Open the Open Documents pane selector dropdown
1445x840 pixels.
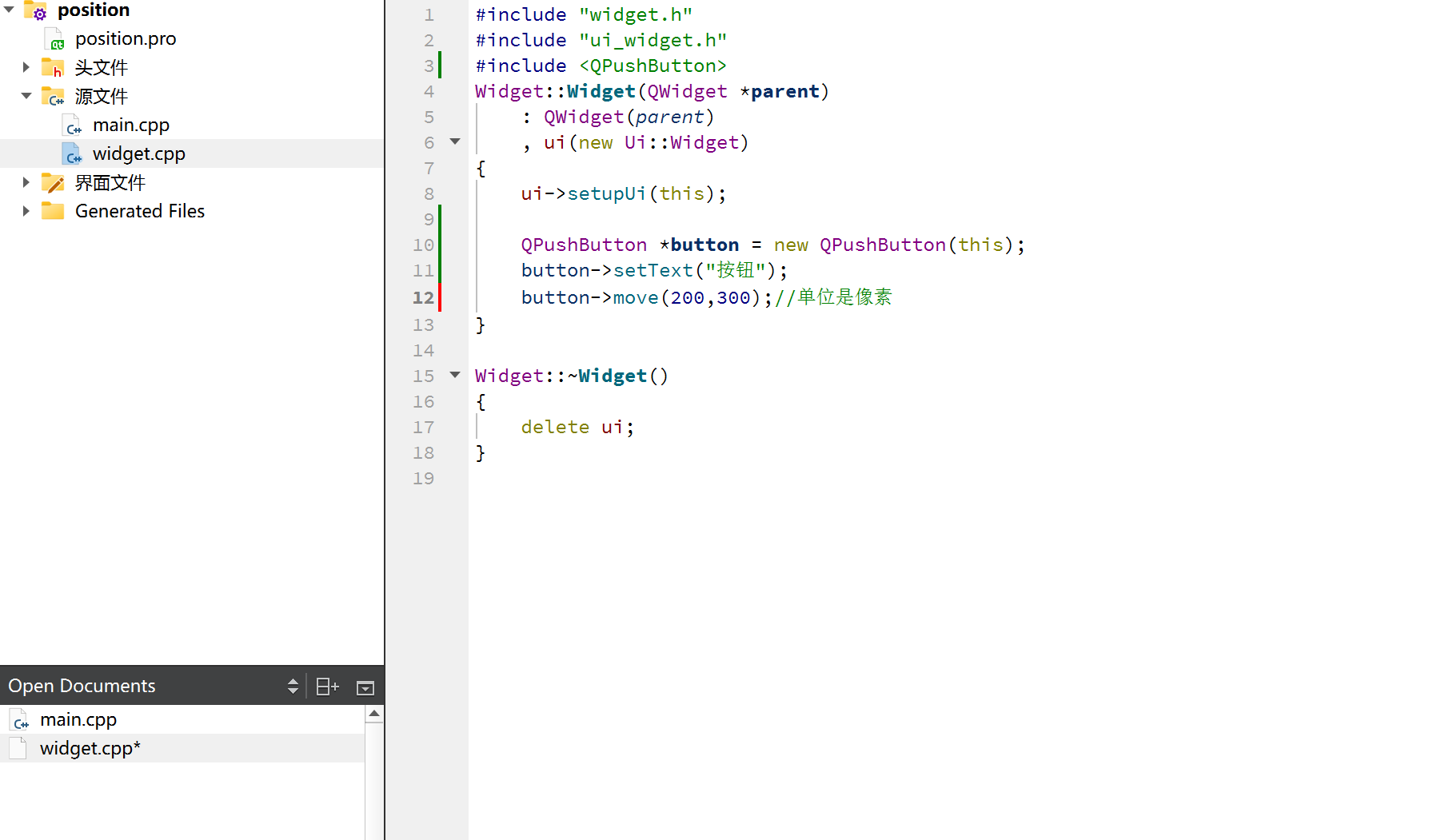point(293,687)
